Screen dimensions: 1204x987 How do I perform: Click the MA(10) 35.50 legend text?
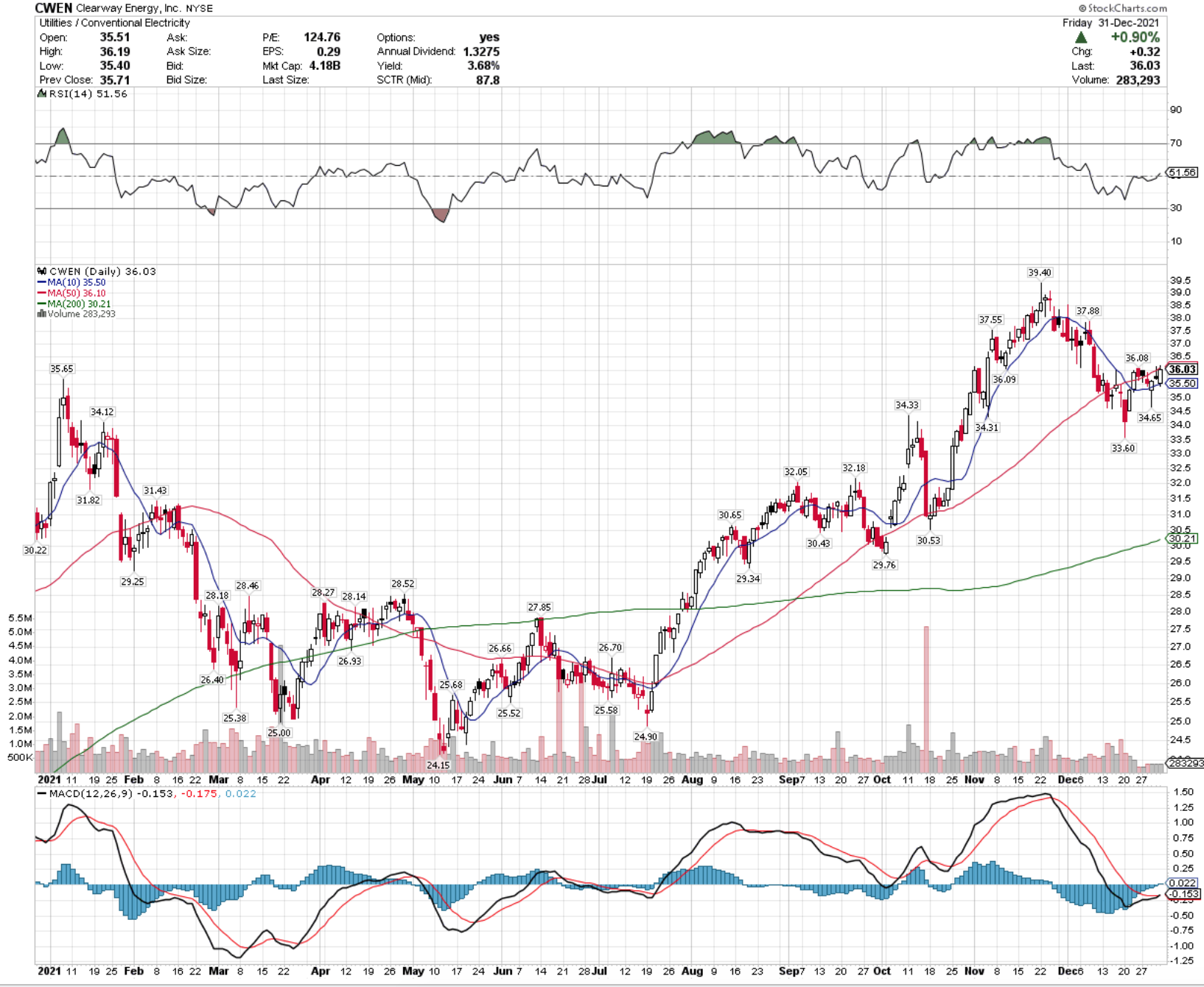click(76, 282)
